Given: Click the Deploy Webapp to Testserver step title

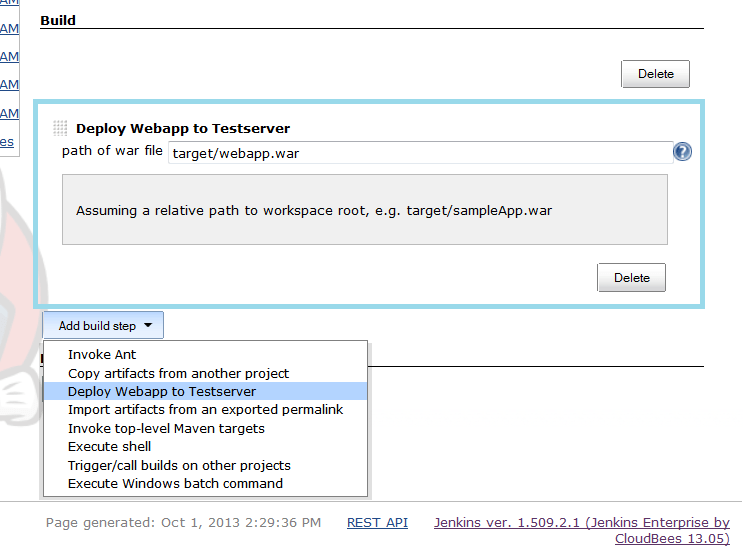Looking at the screenshot, I should [183, 128].
